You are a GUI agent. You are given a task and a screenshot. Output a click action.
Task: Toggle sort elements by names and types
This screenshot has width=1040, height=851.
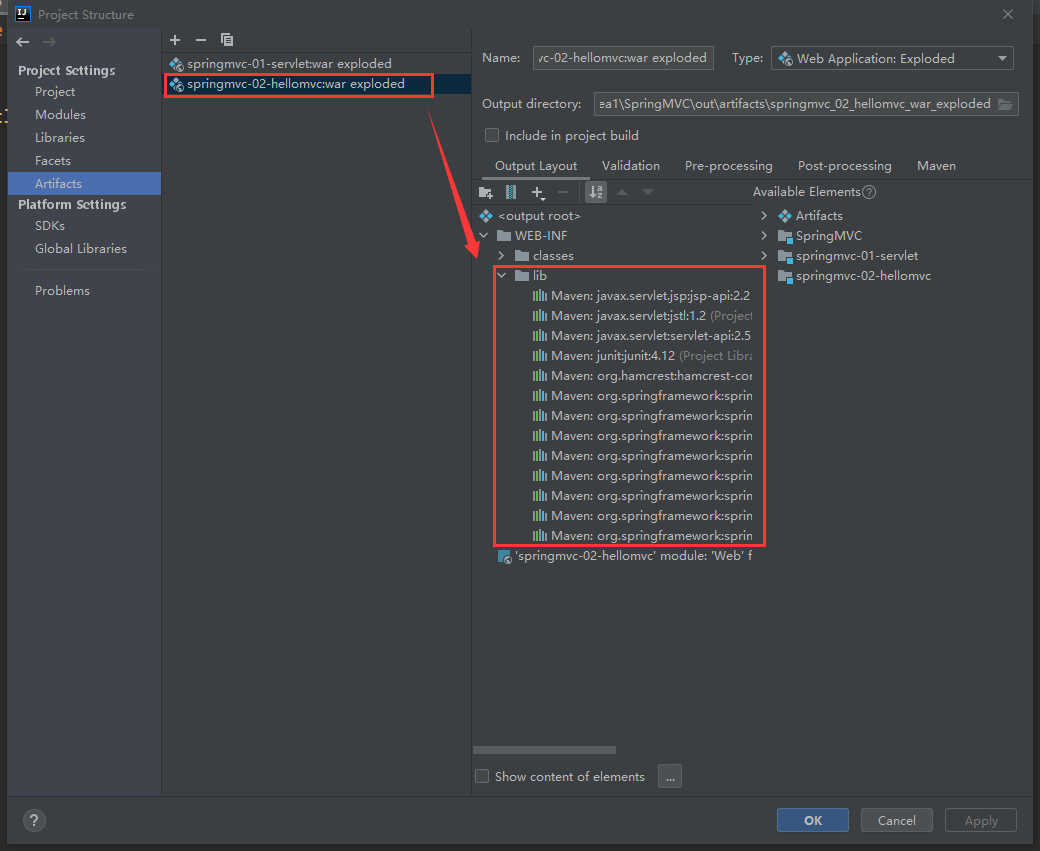tap(596, 192)
